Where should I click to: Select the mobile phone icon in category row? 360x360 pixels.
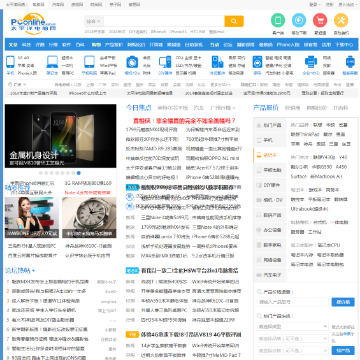(10, 62)
